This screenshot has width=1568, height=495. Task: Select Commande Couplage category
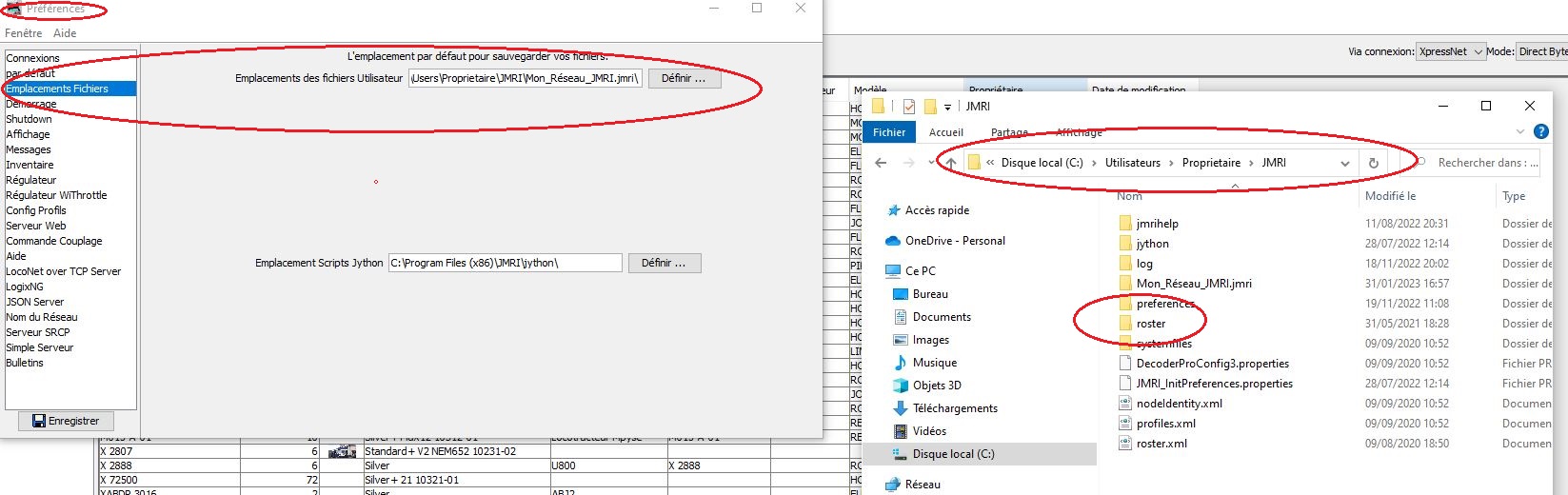[54, 241]
